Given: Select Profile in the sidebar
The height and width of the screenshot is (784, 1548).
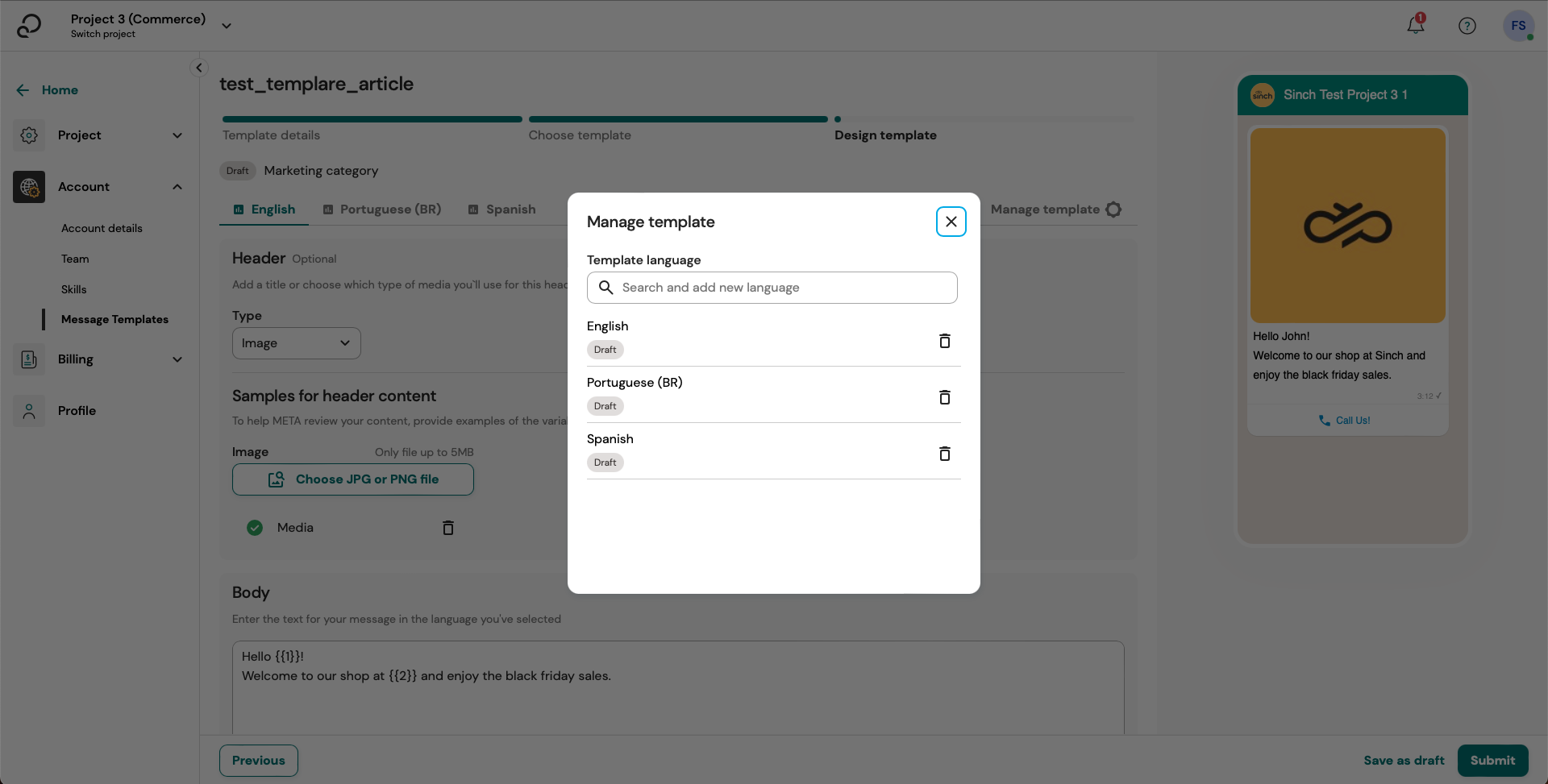Looking at the screenshot, I should coord(77,411).
